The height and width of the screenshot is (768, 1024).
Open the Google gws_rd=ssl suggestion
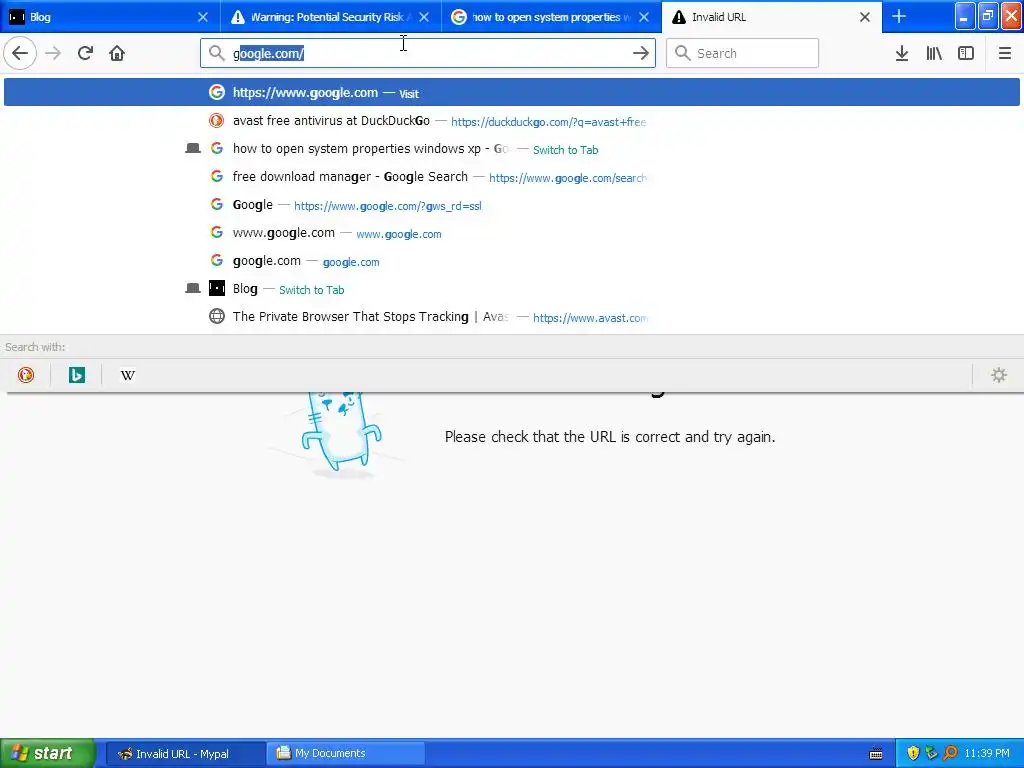511,204
